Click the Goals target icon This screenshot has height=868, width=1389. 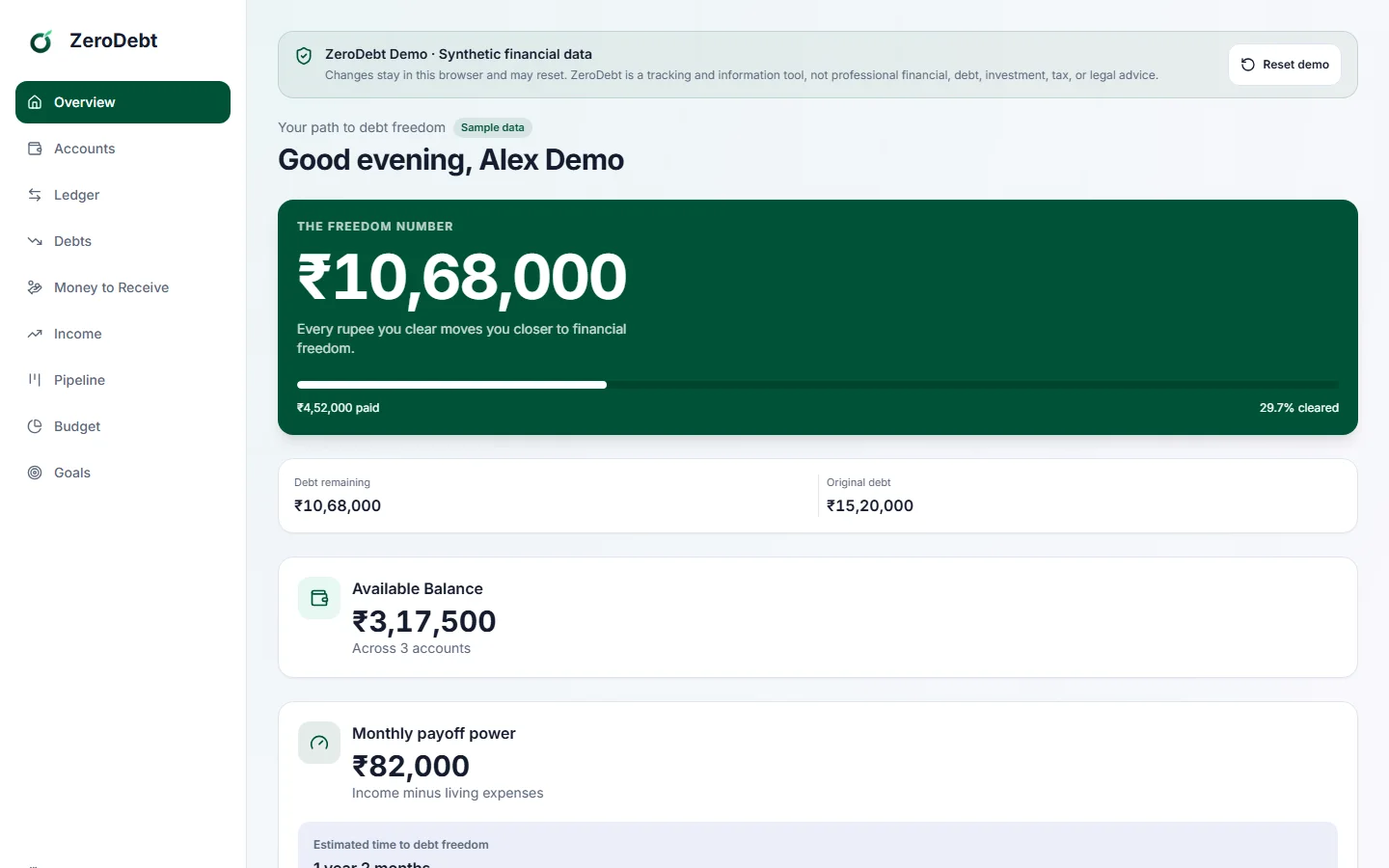35,473
